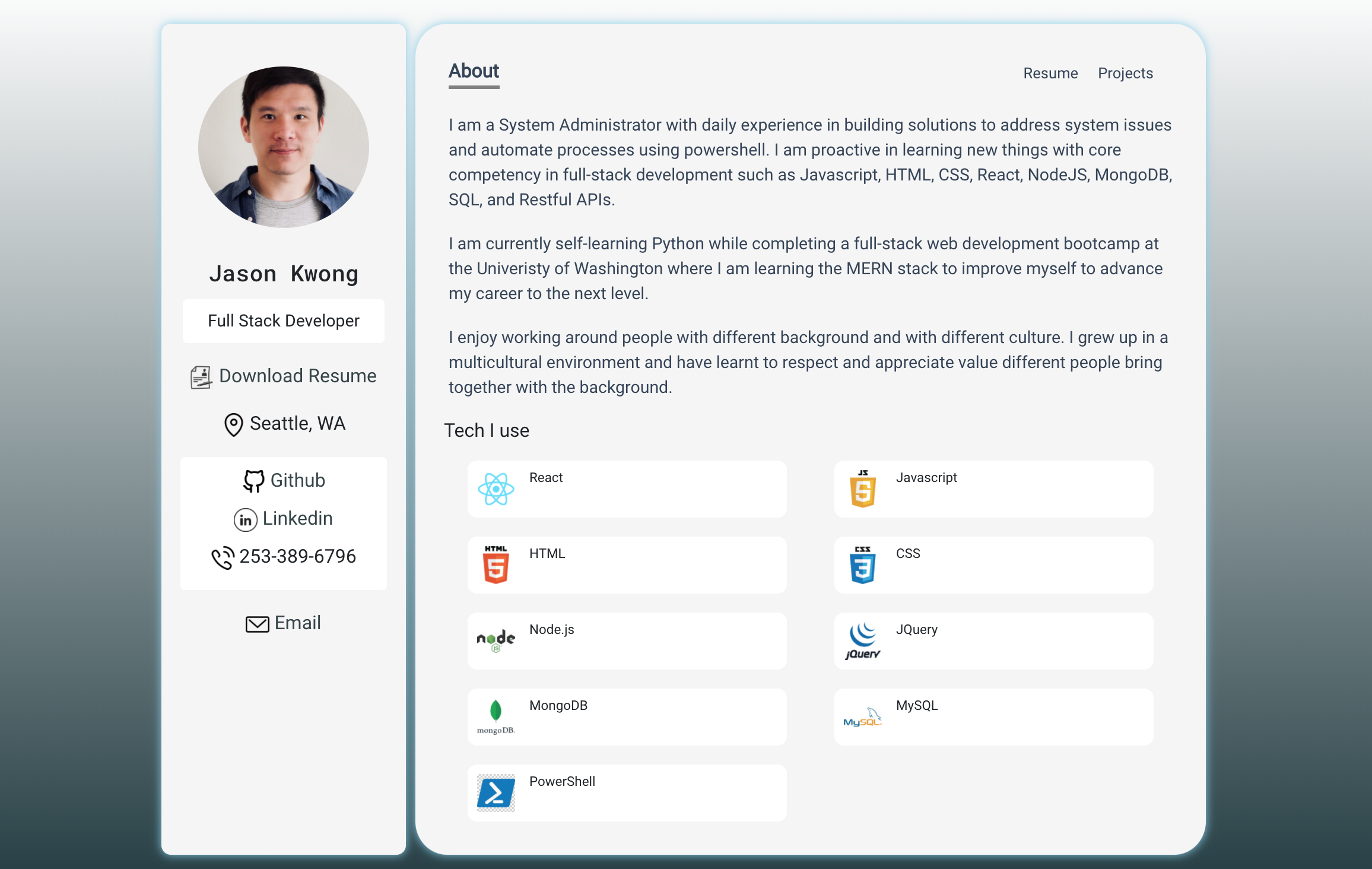Viewport: 1372px width, 869px height.
Task: Open the Projects tab
Action: 1125,73
